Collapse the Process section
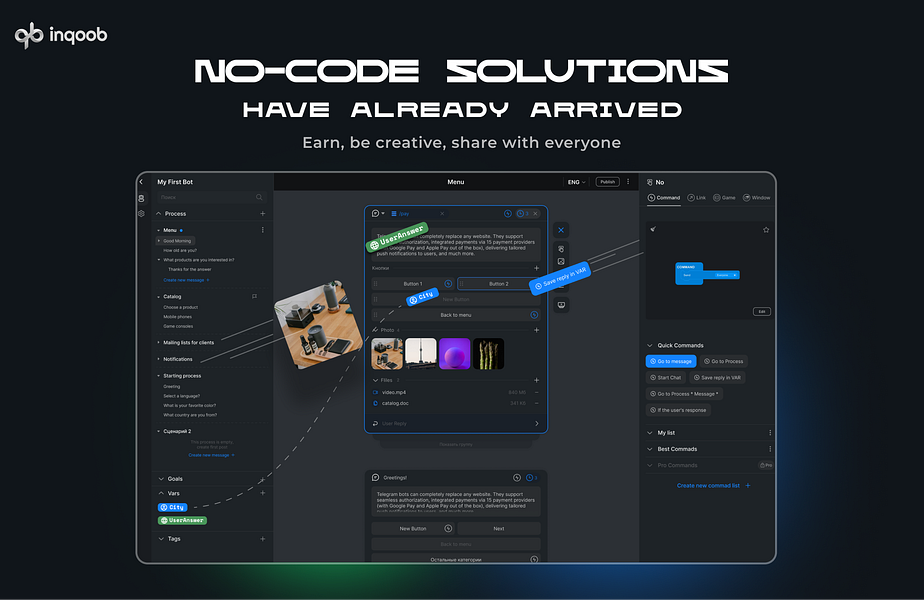 point(159,213)
